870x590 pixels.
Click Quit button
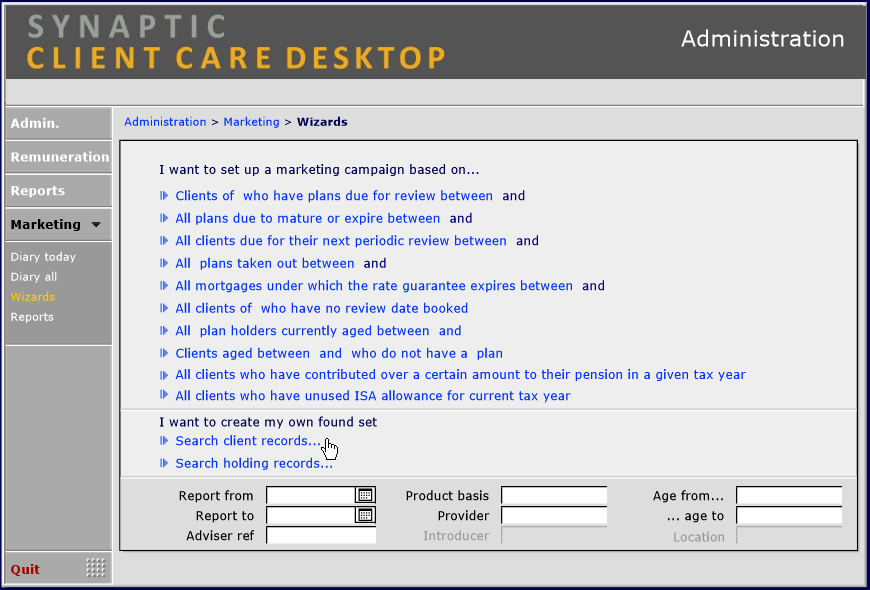25,569
